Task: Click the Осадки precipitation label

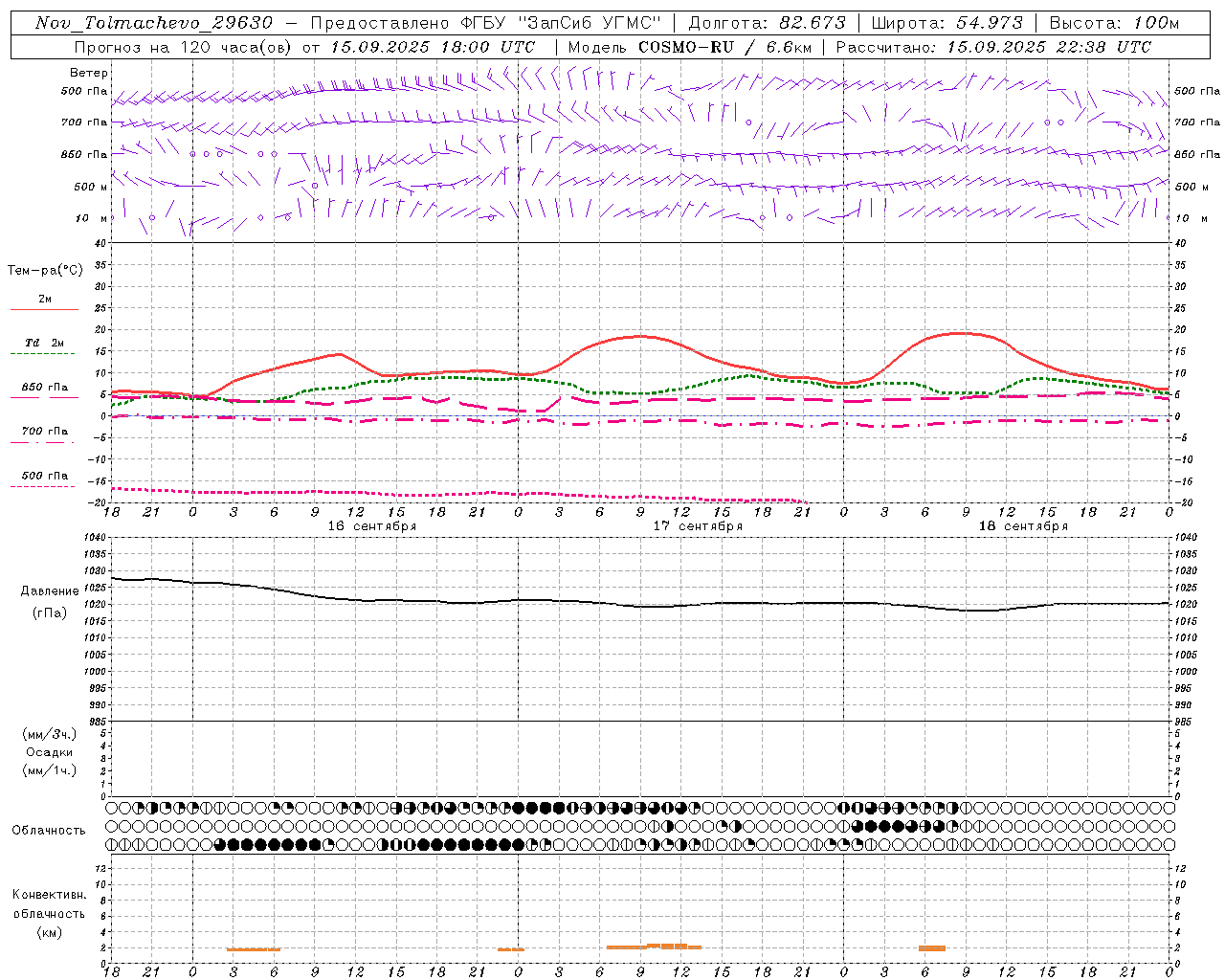Action: 49,752
